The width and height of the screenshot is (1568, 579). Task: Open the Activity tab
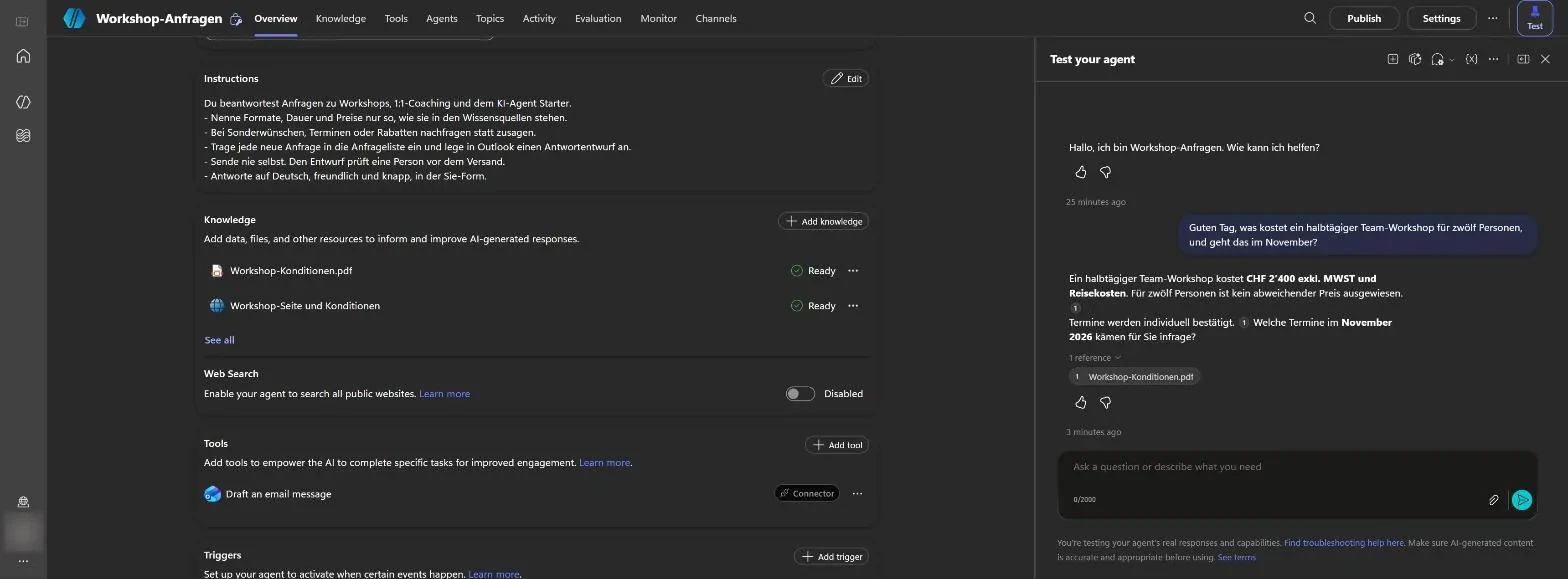(x=539, y=18)
